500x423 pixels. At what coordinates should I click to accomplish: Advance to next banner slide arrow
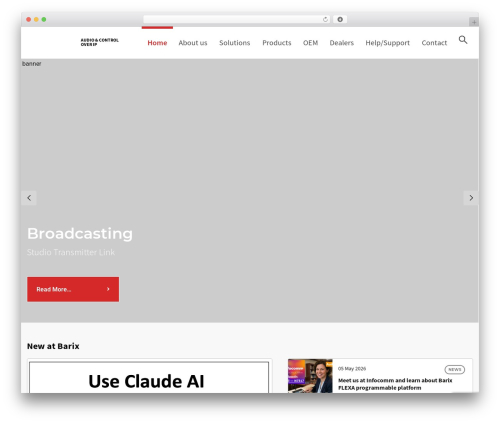[x=471, y=198]
